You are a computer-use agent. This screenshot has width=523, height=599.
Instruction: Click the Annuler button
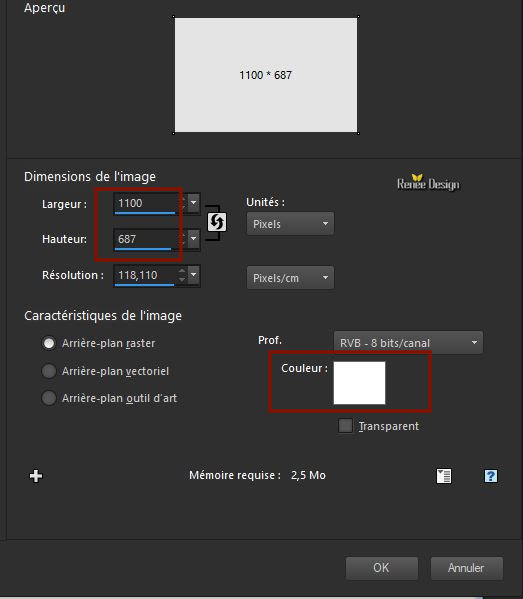tap(466, 568)
